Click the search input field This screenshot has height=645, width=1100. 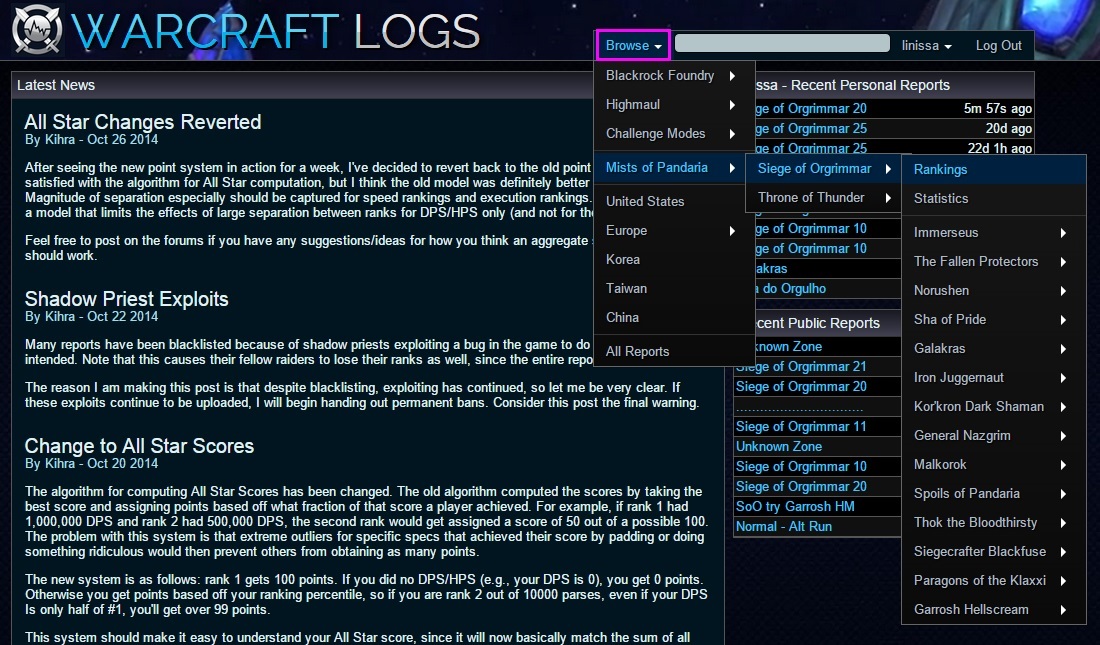point(782,44)
